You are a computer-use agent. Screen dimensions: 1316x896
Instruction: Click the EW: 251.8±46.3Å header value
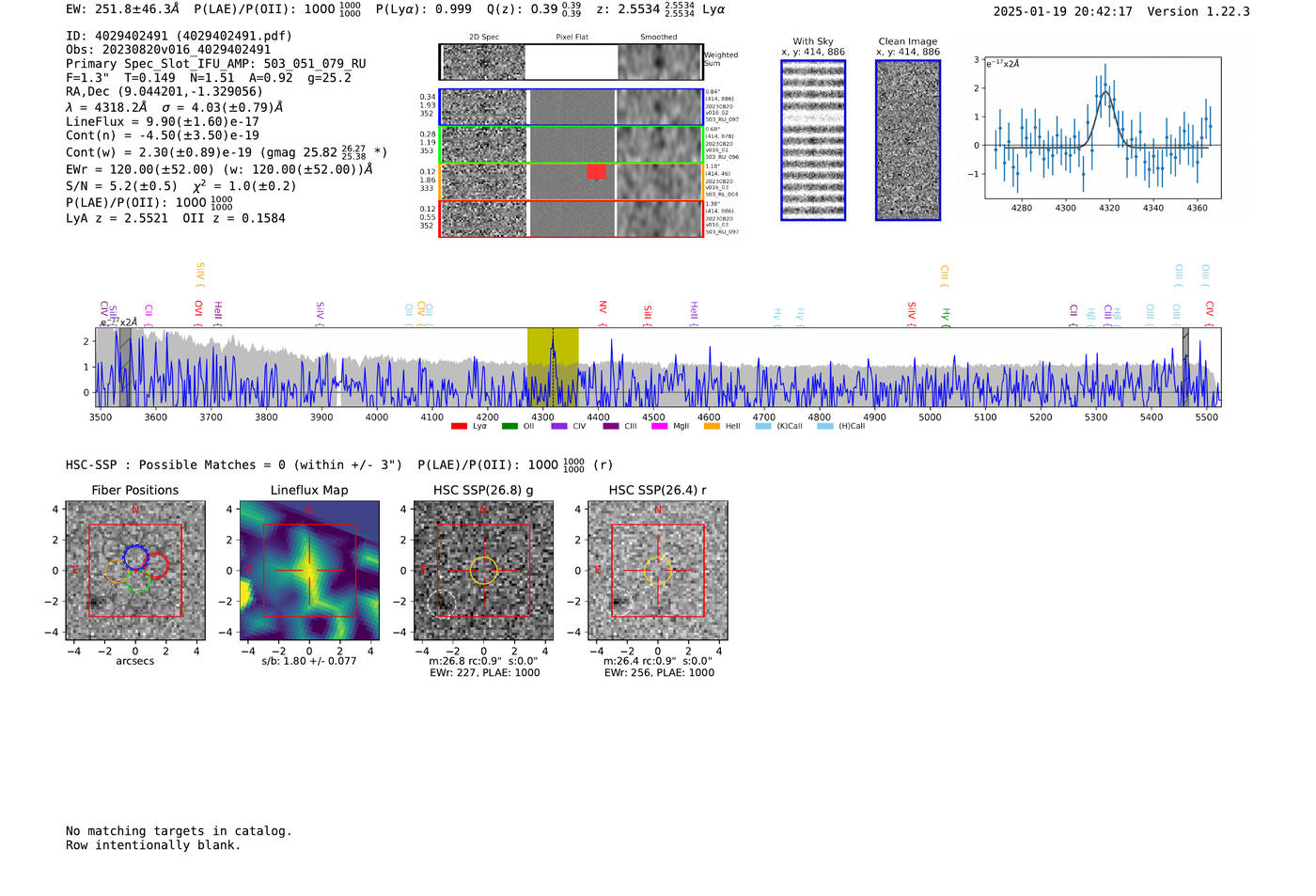click(122, 9)
